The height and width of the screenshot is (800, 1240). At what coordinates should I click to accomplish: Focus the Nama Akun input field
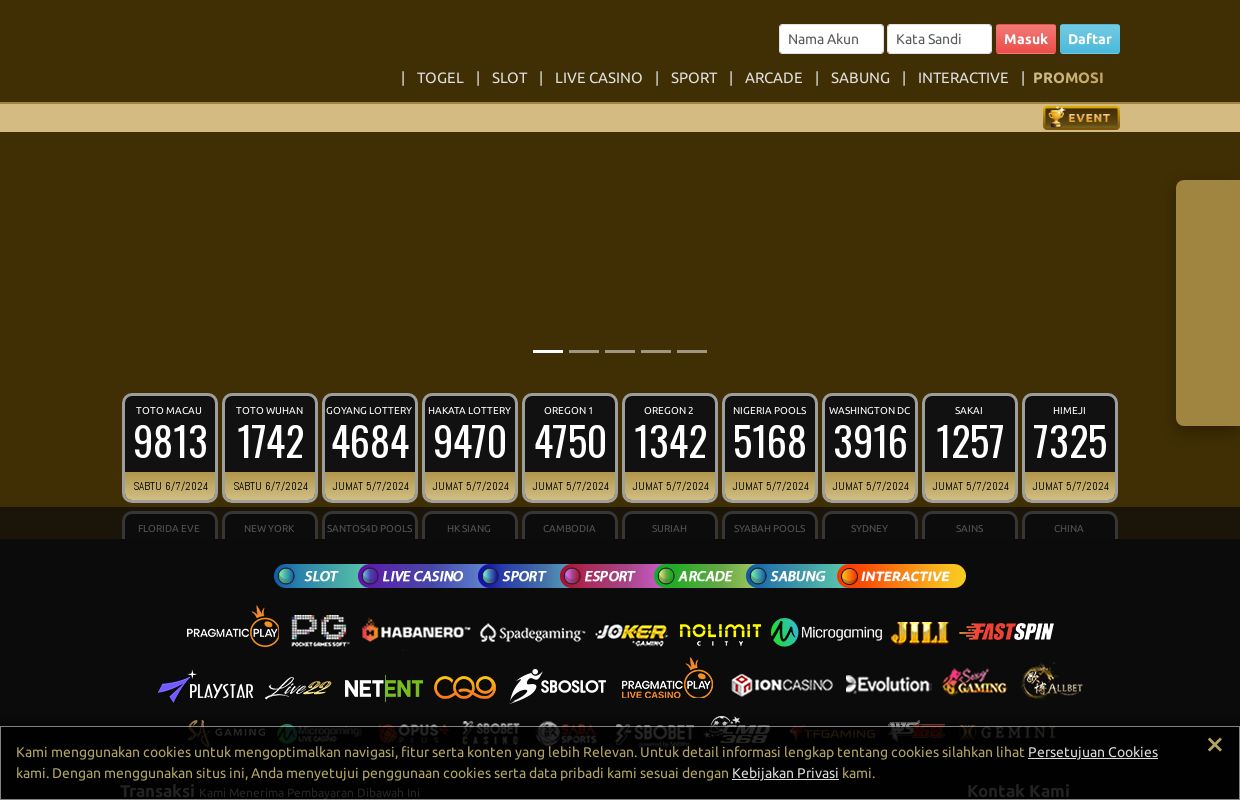click(831, 39)
